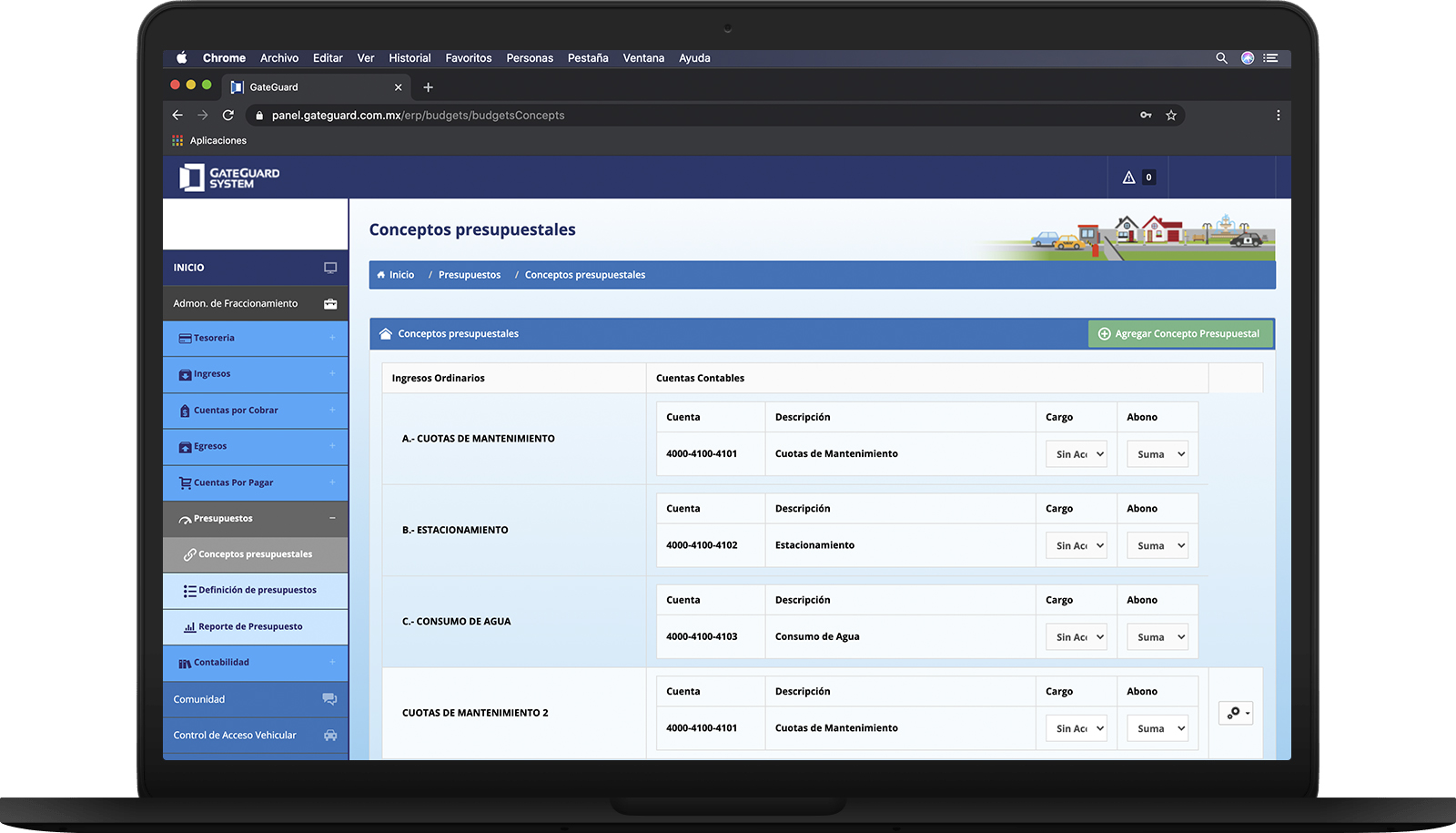
Task: Open the Favoritos menu
Action: tap(469, 58)
